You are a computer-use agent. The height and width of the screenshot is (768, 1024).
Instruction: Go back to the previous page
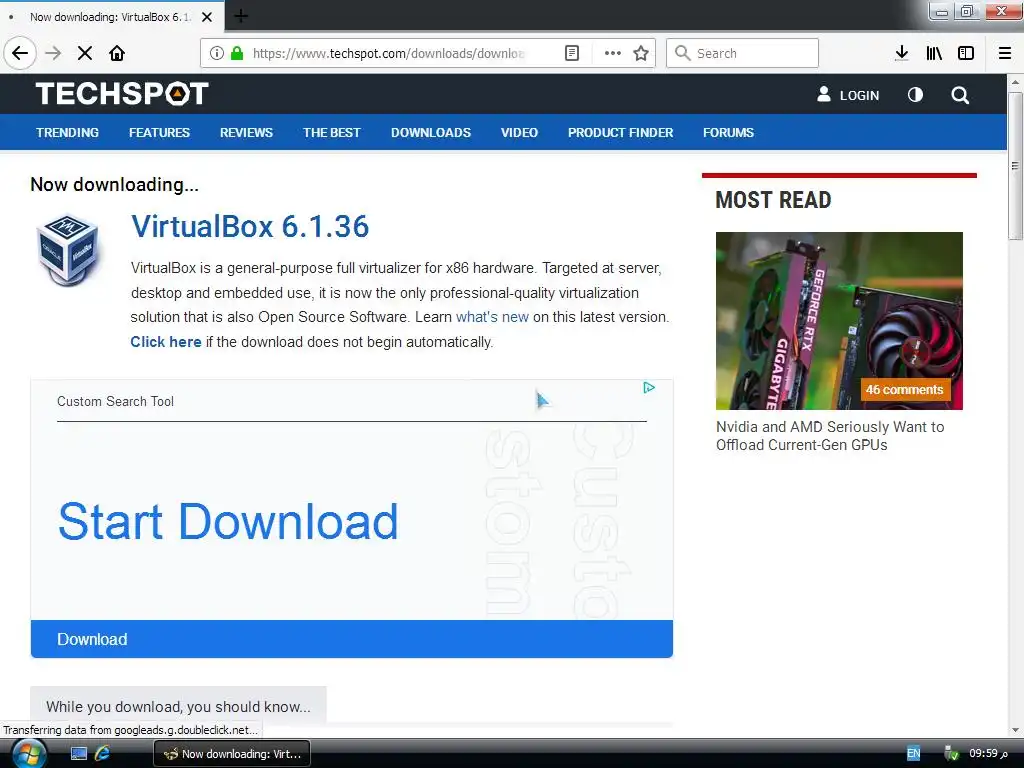(20, 53)
